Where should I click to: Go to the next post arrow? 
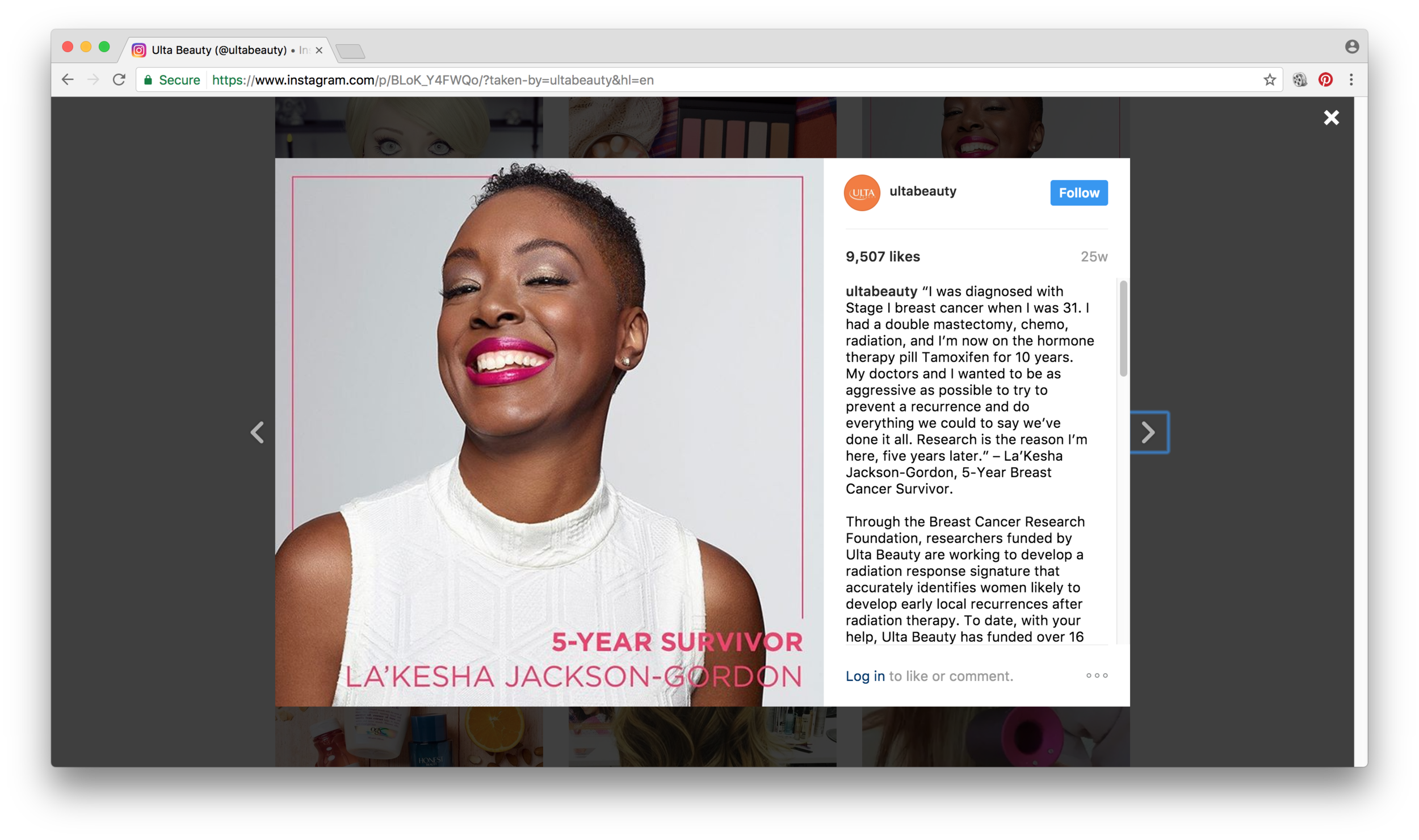[x=1149, y=432]
